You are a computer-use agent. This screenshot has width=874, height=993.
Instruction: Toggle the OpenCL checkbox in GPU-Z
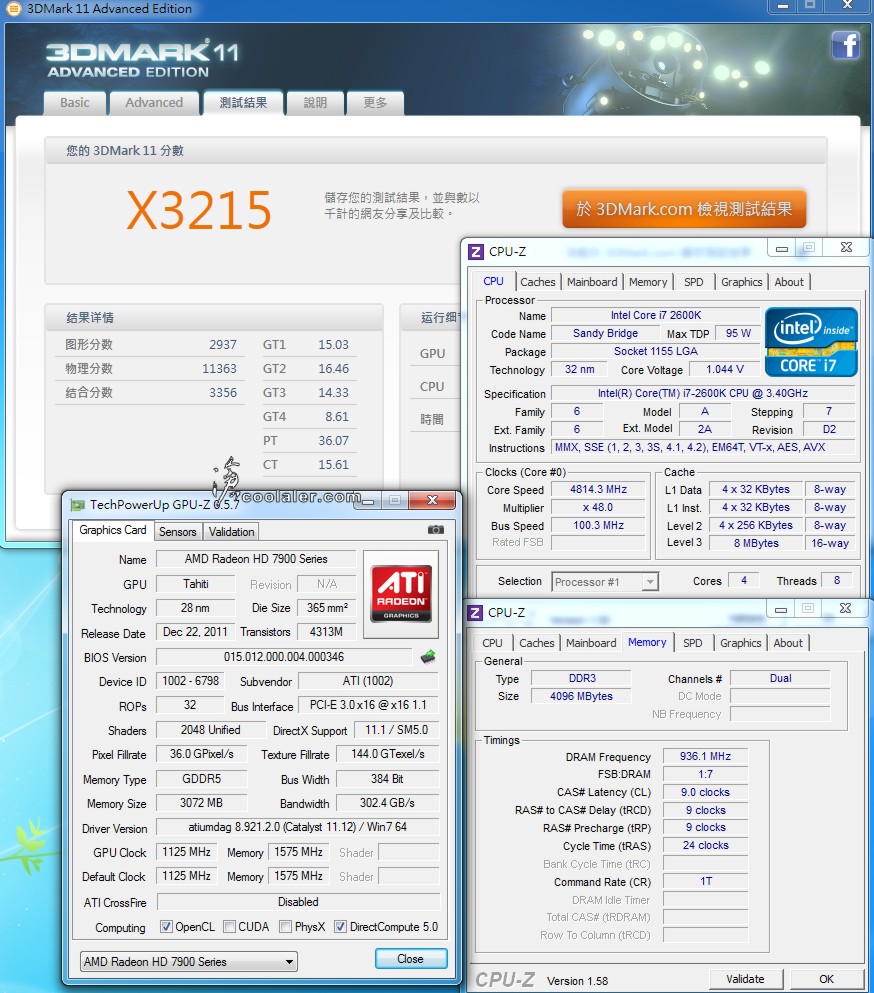[166, 927]
